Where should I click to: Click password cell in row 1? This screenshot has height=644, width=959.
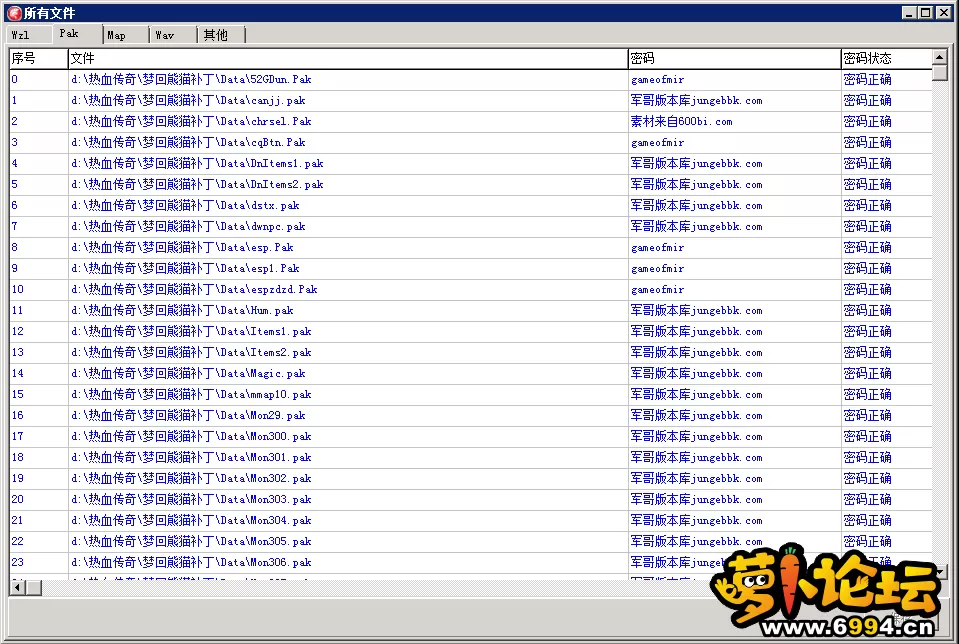[x=735, y=100]
